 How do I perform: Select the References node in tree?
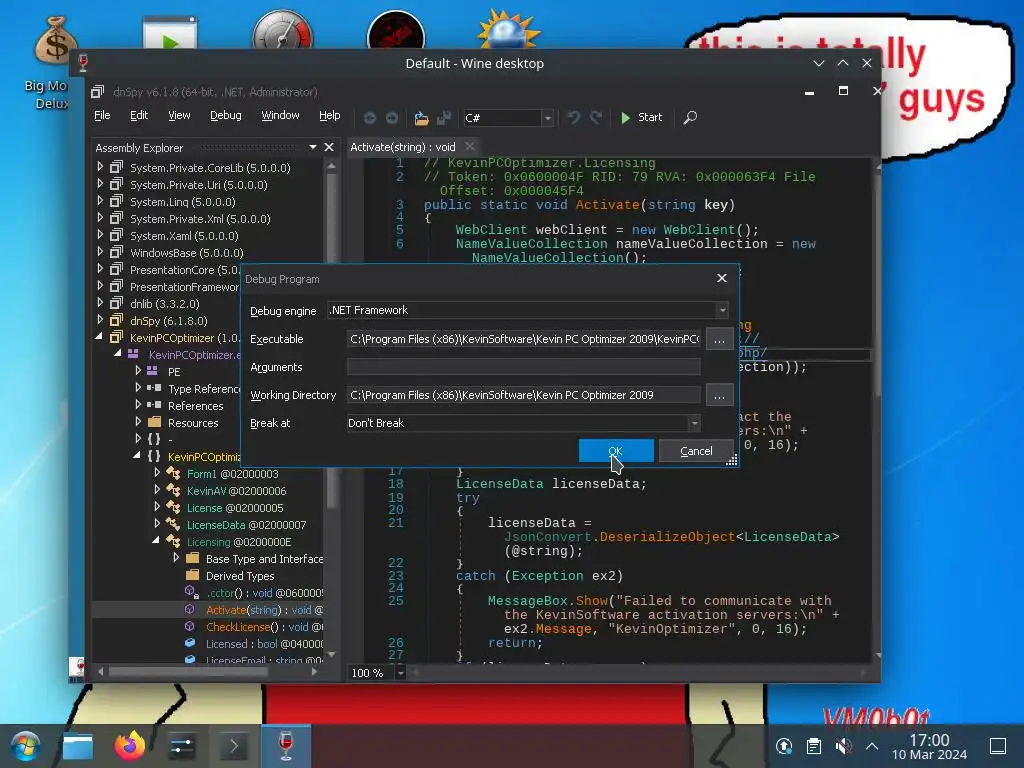pyautogui.click(x=195, y=406)
